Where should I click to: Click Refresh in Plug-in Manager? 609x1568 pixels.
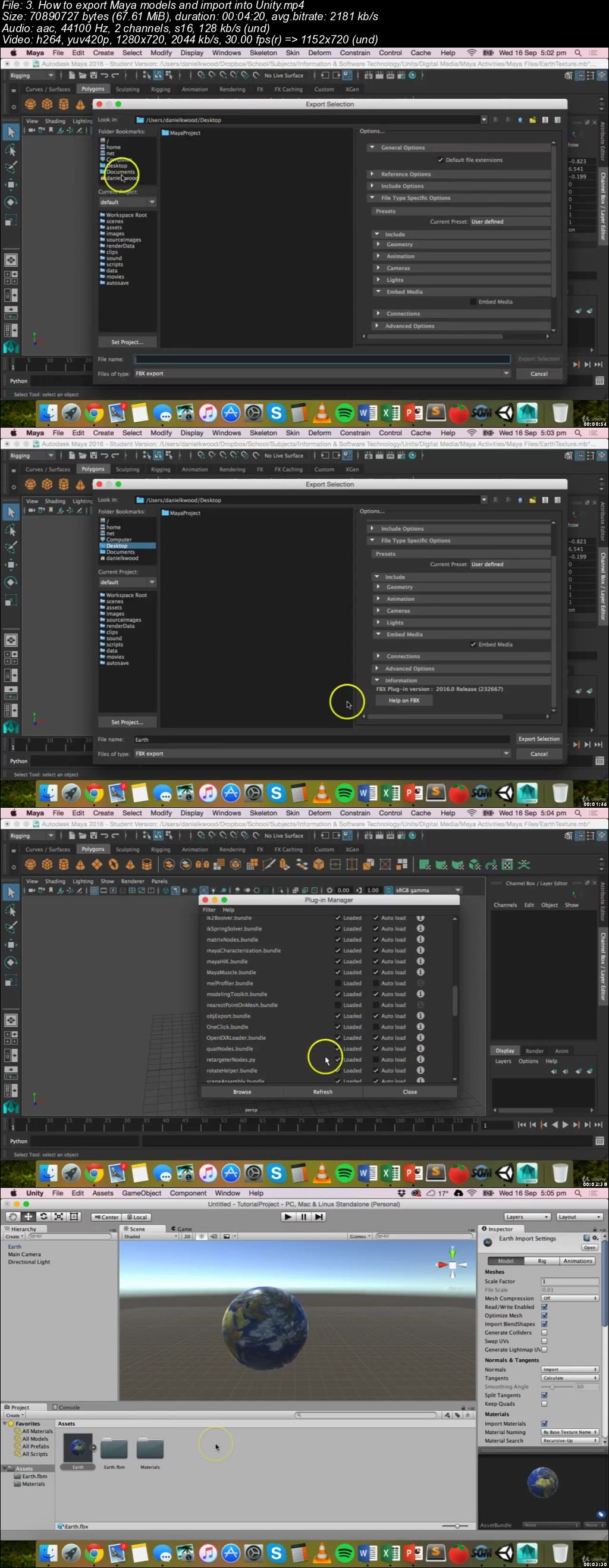(x=322, y=1092)
